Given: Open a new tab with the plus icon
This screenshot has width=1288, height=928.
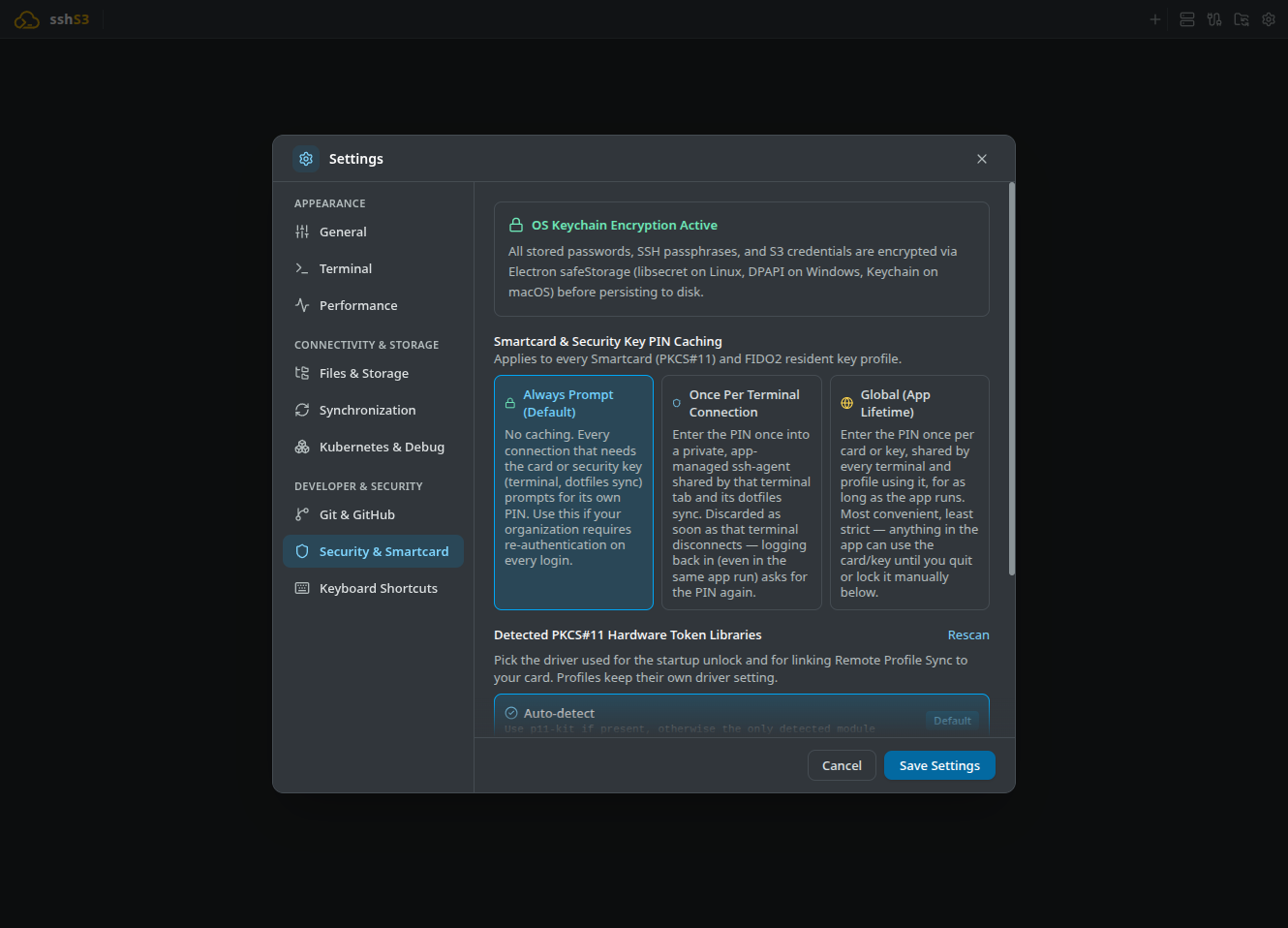Looking at the screenshot, I should (1154, 19).
